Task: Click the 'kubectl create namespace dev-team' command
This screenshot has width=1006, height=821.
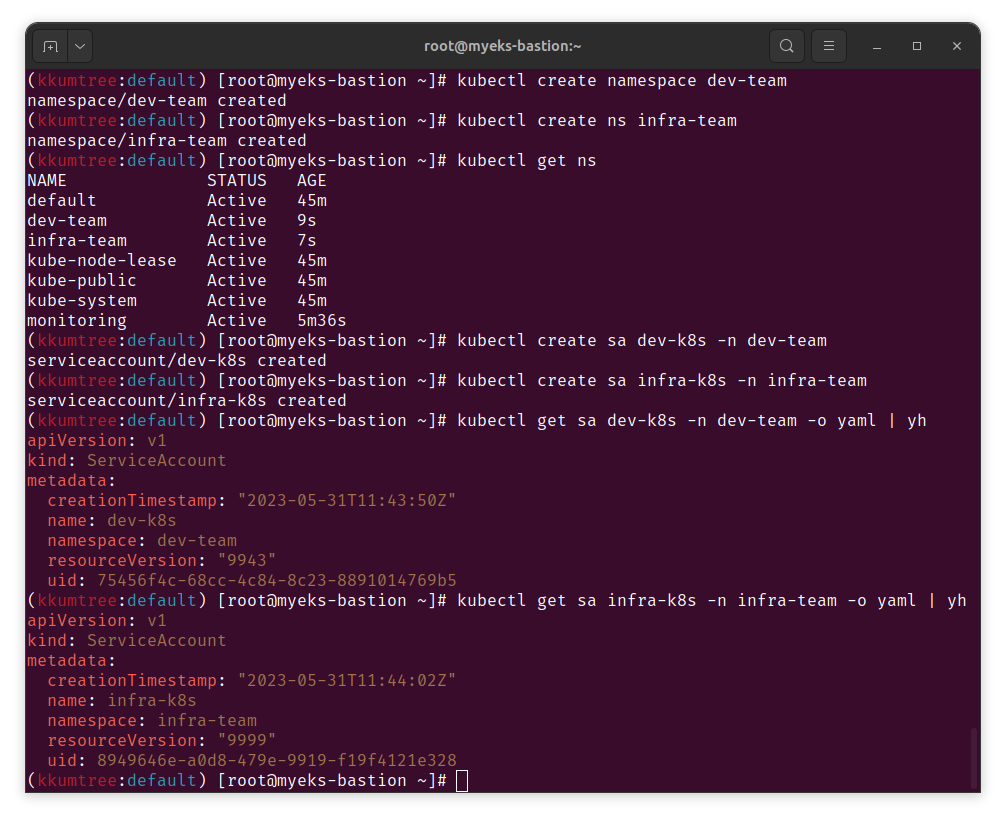Action: point(622,81)
